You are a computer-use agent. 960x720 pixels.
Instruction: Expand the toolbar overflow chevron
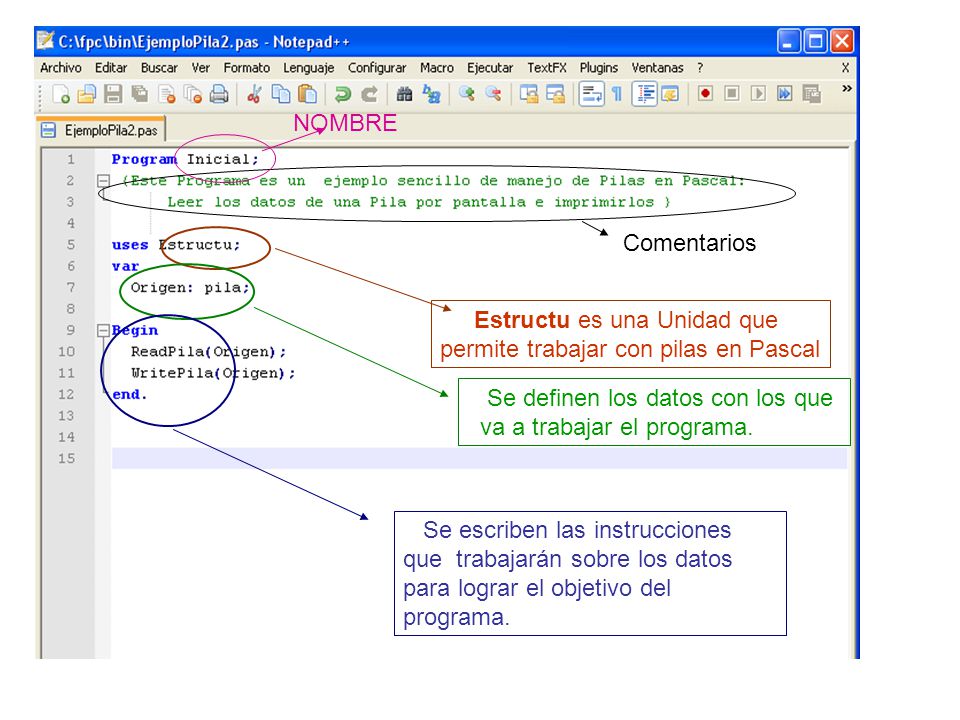pyautogui.click(x=847, y=89)
